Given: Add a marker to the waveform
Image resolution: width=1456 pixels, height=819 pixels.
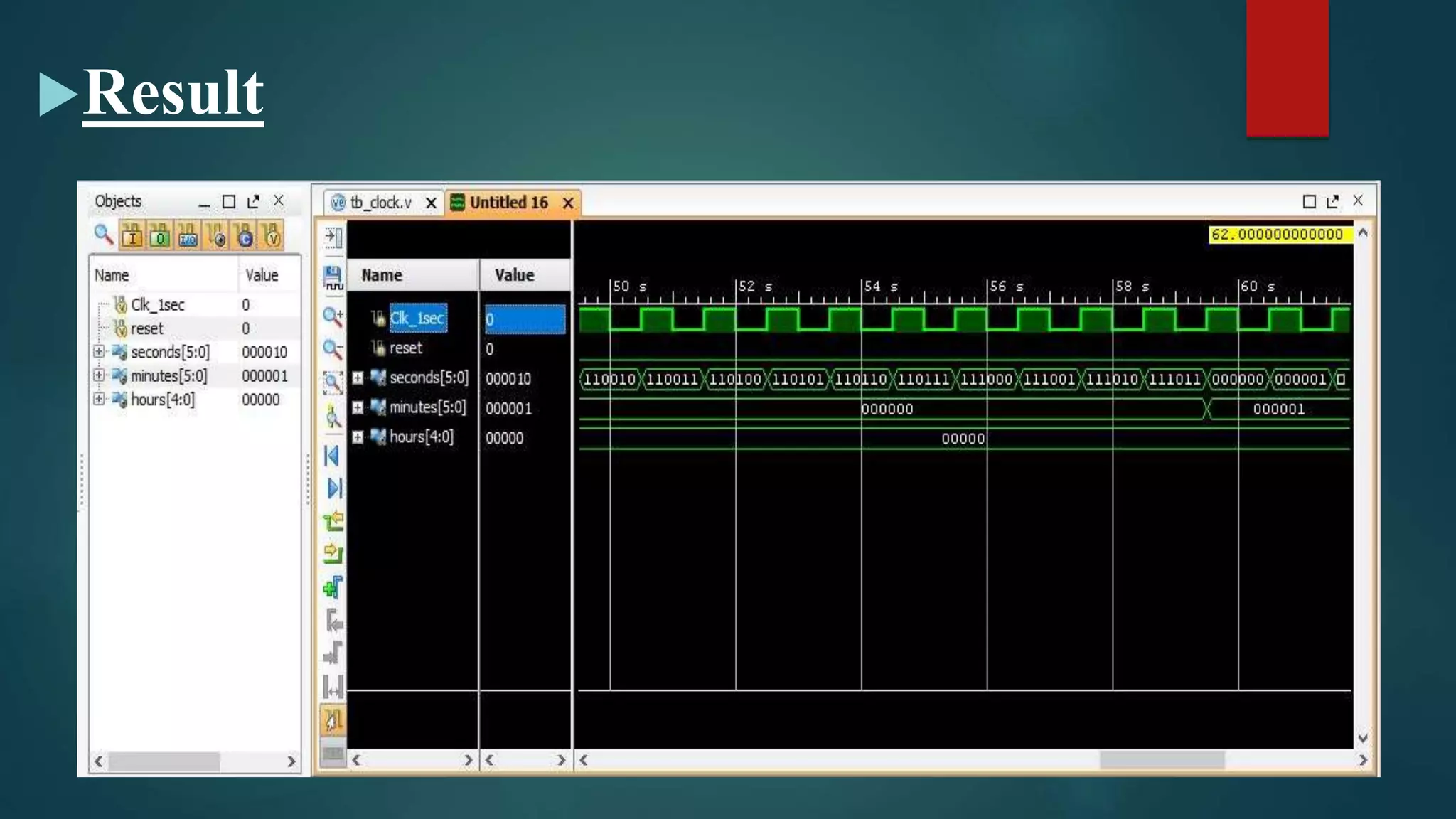Looking at the screenshot, I should point(333,587).
